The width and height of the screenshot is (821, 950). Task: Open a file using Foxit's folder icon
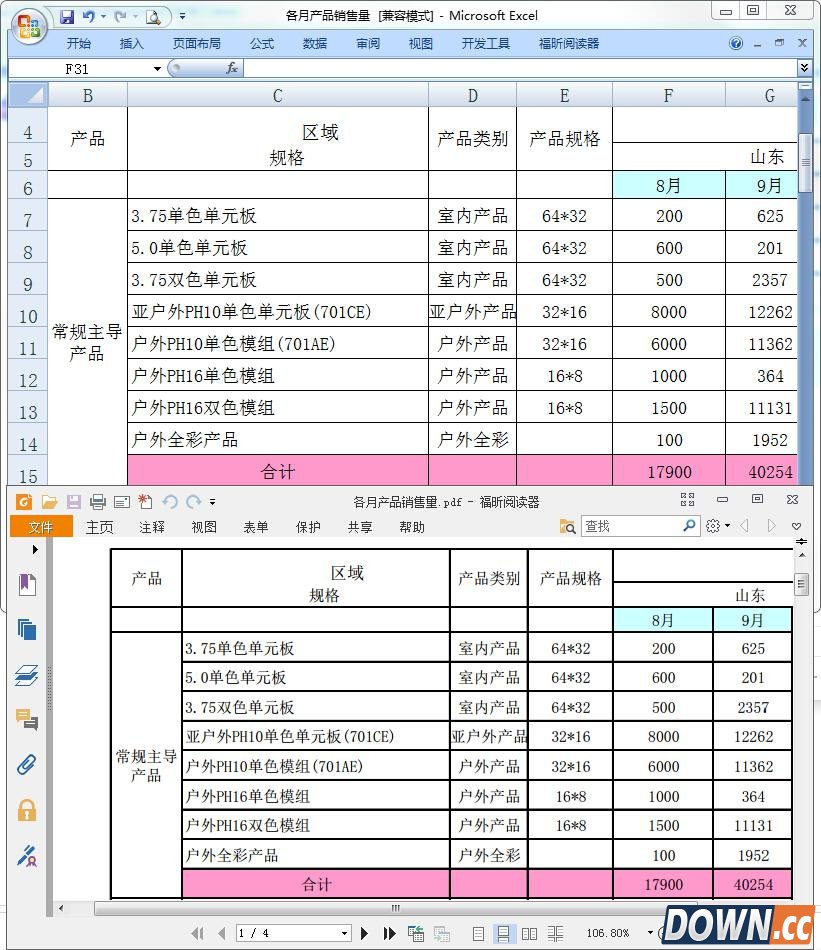[x=51, y=502]
